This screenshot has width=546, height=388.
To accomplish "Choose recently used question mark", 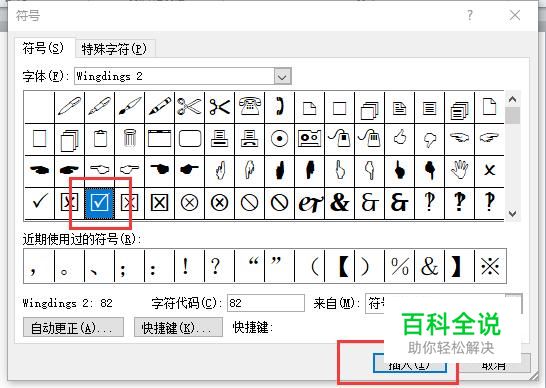I will [219, 266].
